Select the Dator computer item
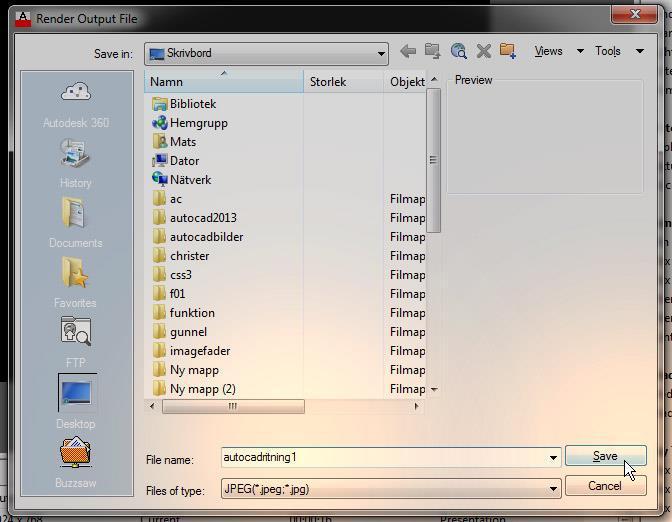Screen dimensions: 672x522 (176, 161)
